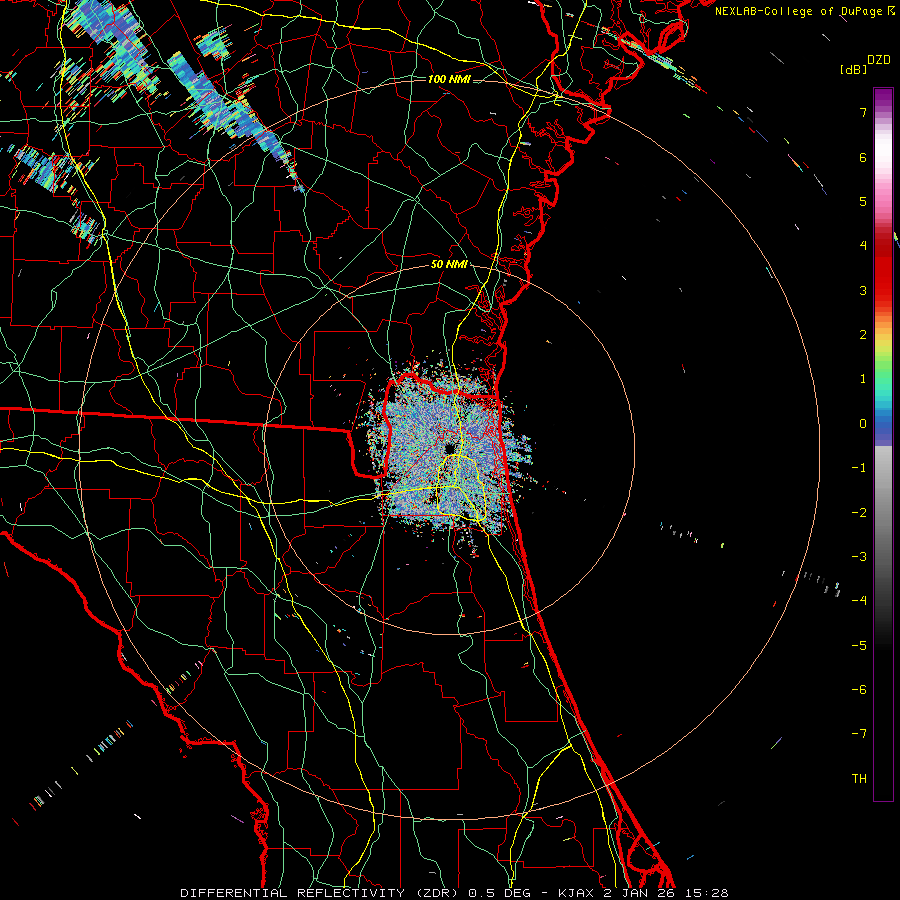Screen dimensions: 900x900
Task: Select the -1 dB tick label
Action: point(859,468)
